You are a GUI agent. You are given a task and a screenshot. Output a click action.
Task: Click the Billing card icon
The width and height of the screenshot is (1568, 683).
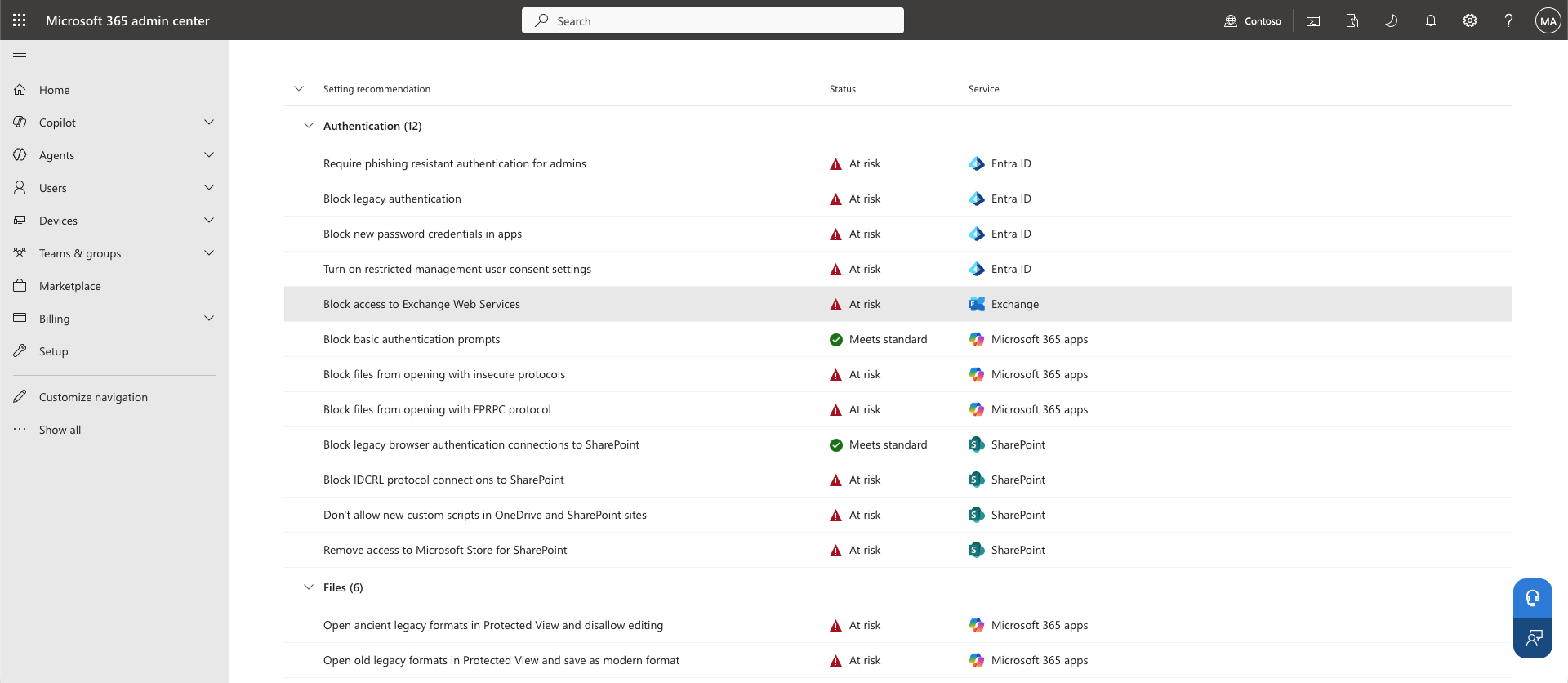(20, 318)
